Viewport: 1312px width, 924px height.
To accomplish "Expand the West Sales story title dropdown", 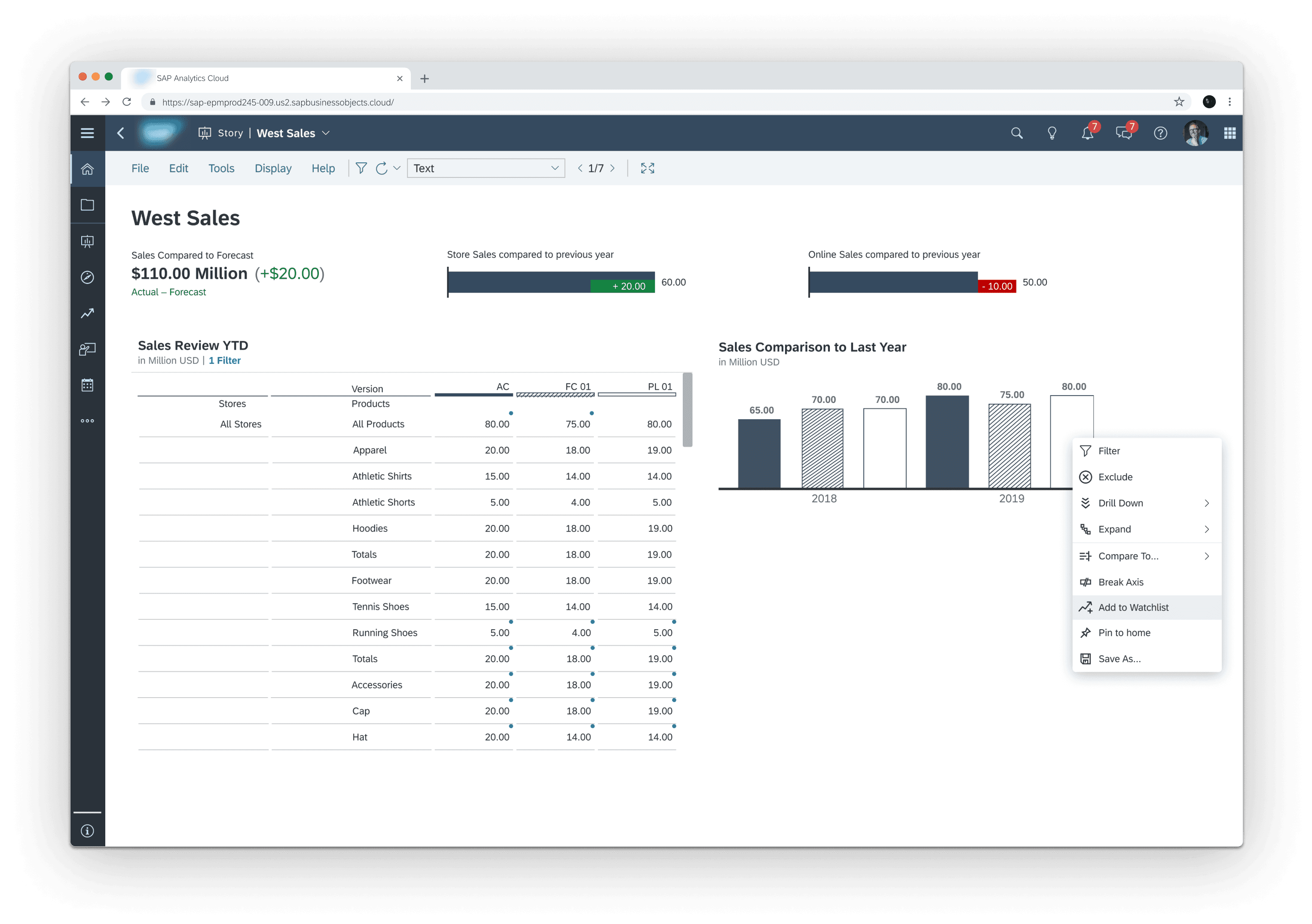I will point(326,133).
